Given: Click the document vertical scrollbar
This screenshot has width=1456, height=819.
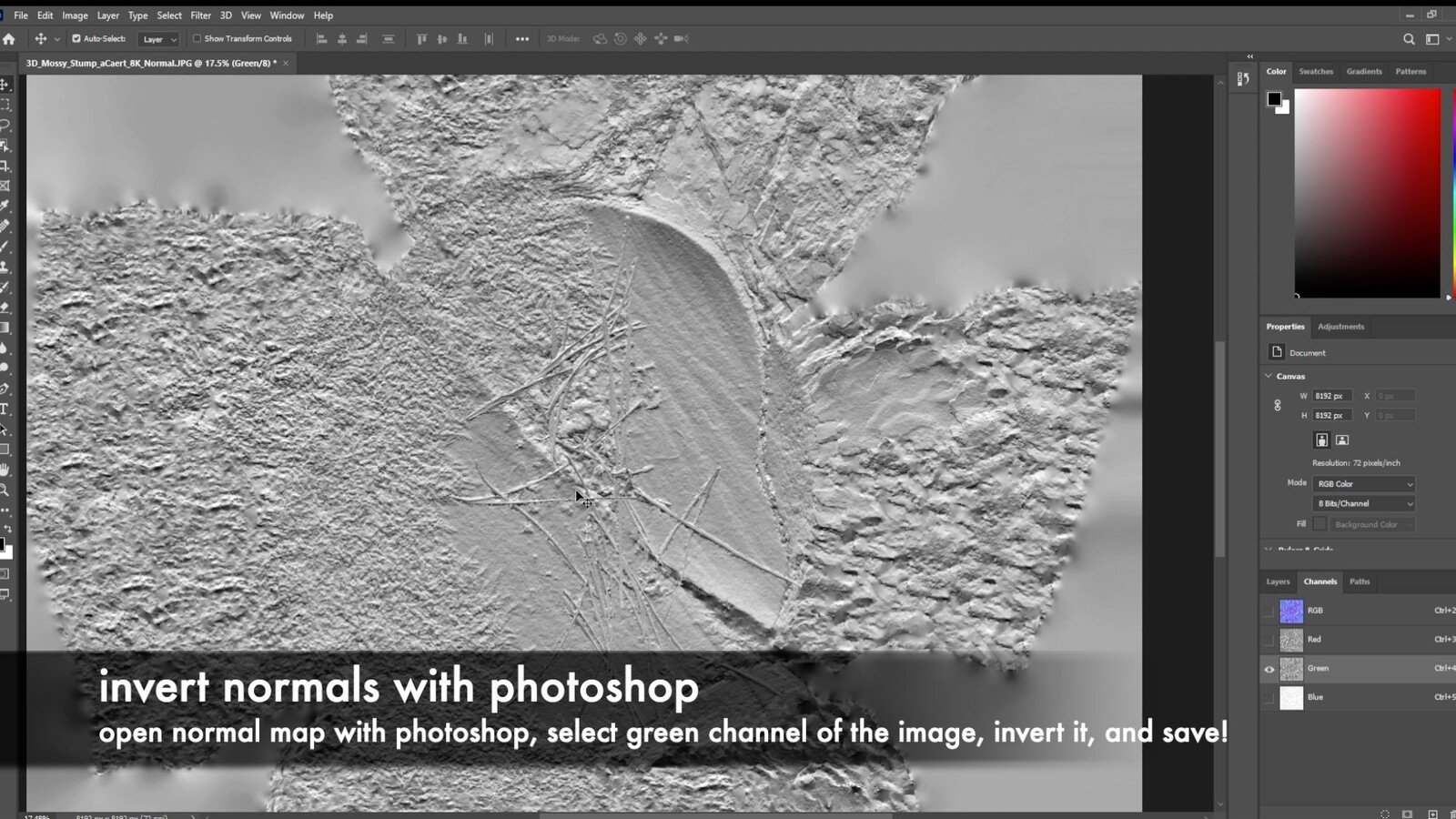Looking at the screenshot, I should (x=1221, y=448).
